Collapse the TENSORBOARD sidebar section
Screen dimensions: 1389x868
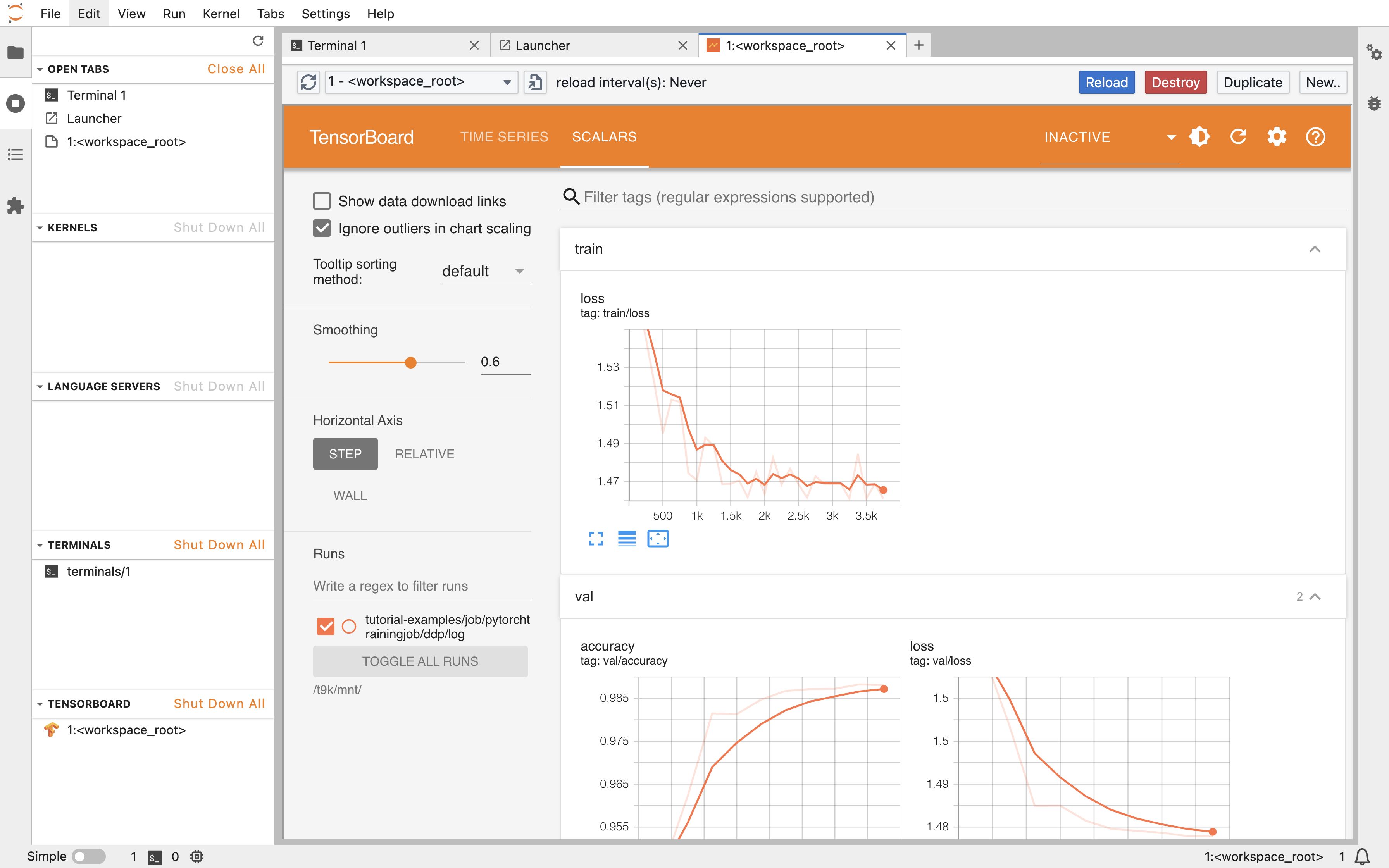pos(40,704)
